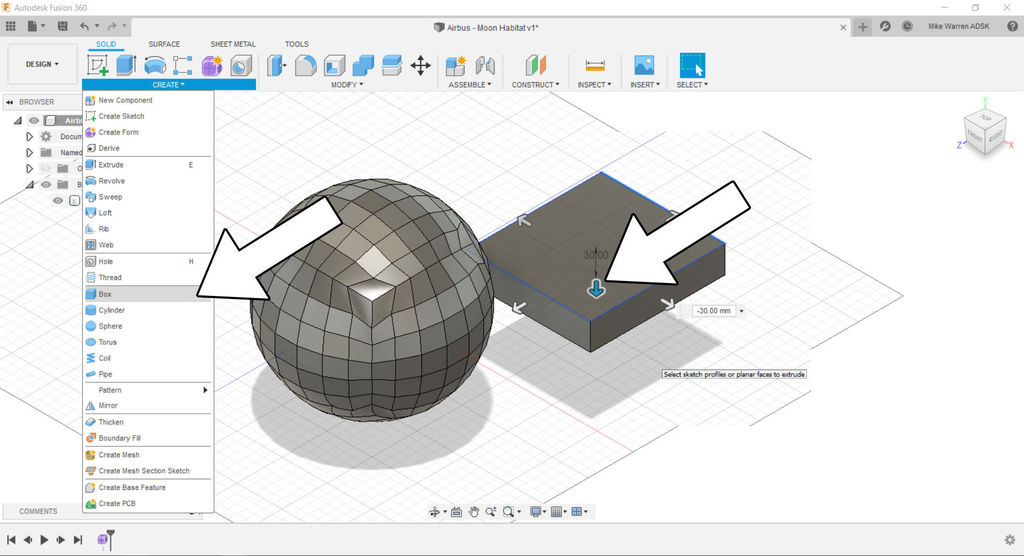Screen dimensions: 1024x556
Task: Click the blue extrude distance arrow manipulator
Action: click(x=596, y=289)
